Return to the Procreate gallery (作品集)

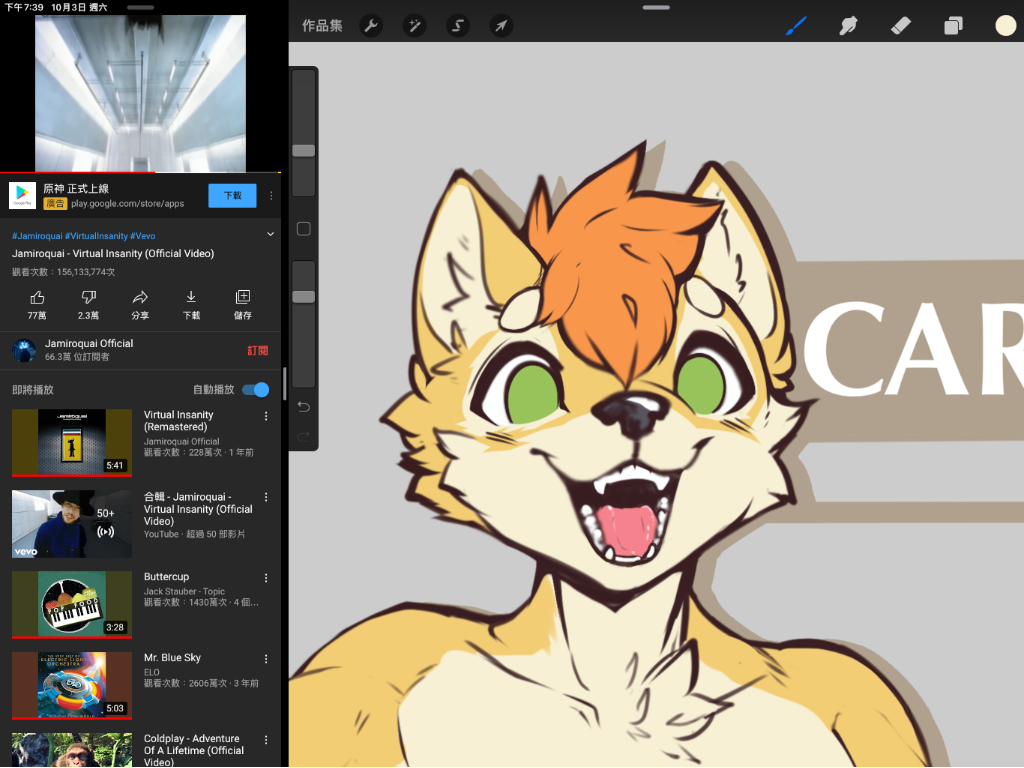click(322, 26)
